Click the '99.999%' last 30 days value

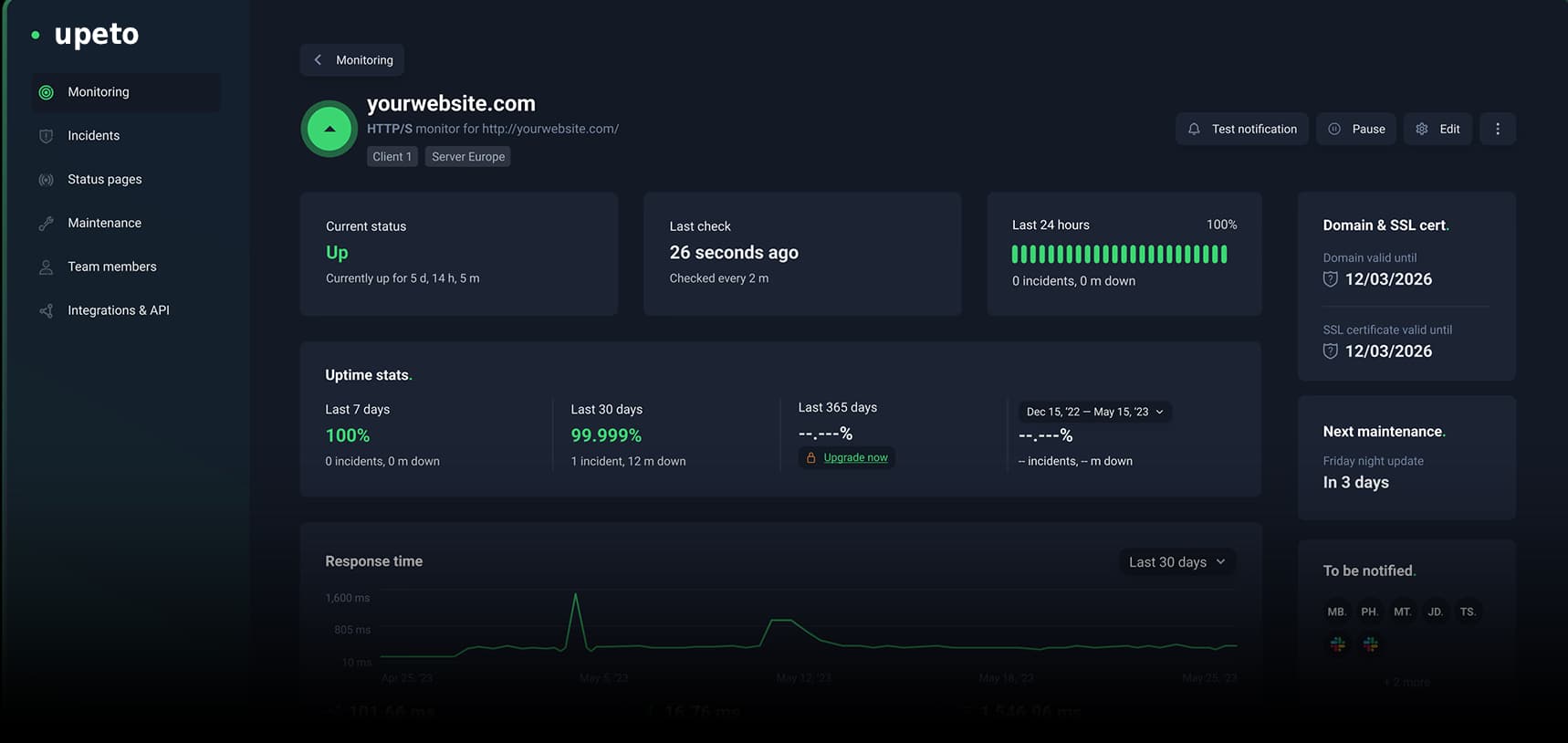(x=606, y=436)
